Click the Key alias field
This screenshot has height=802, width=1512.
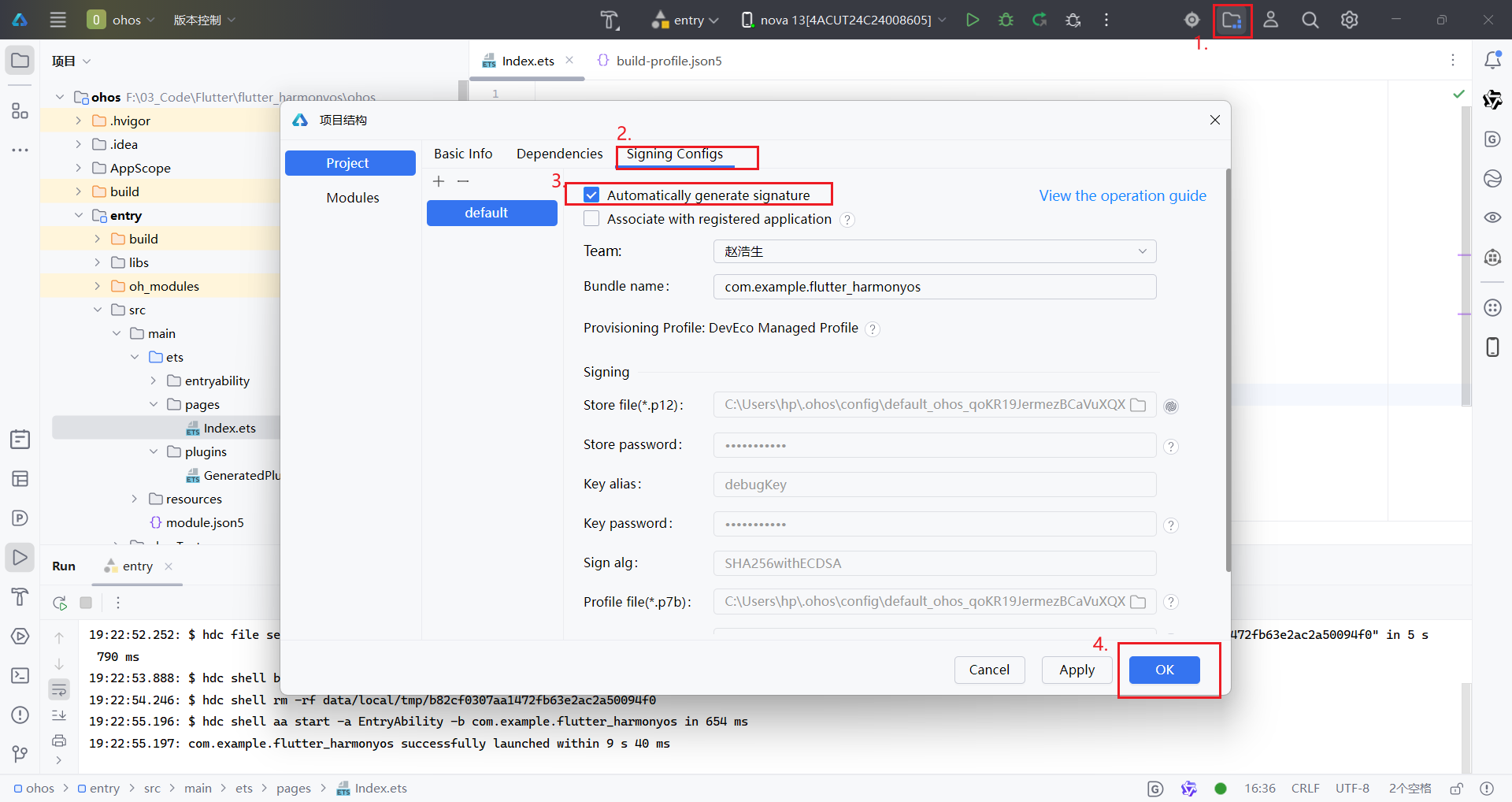935,485
